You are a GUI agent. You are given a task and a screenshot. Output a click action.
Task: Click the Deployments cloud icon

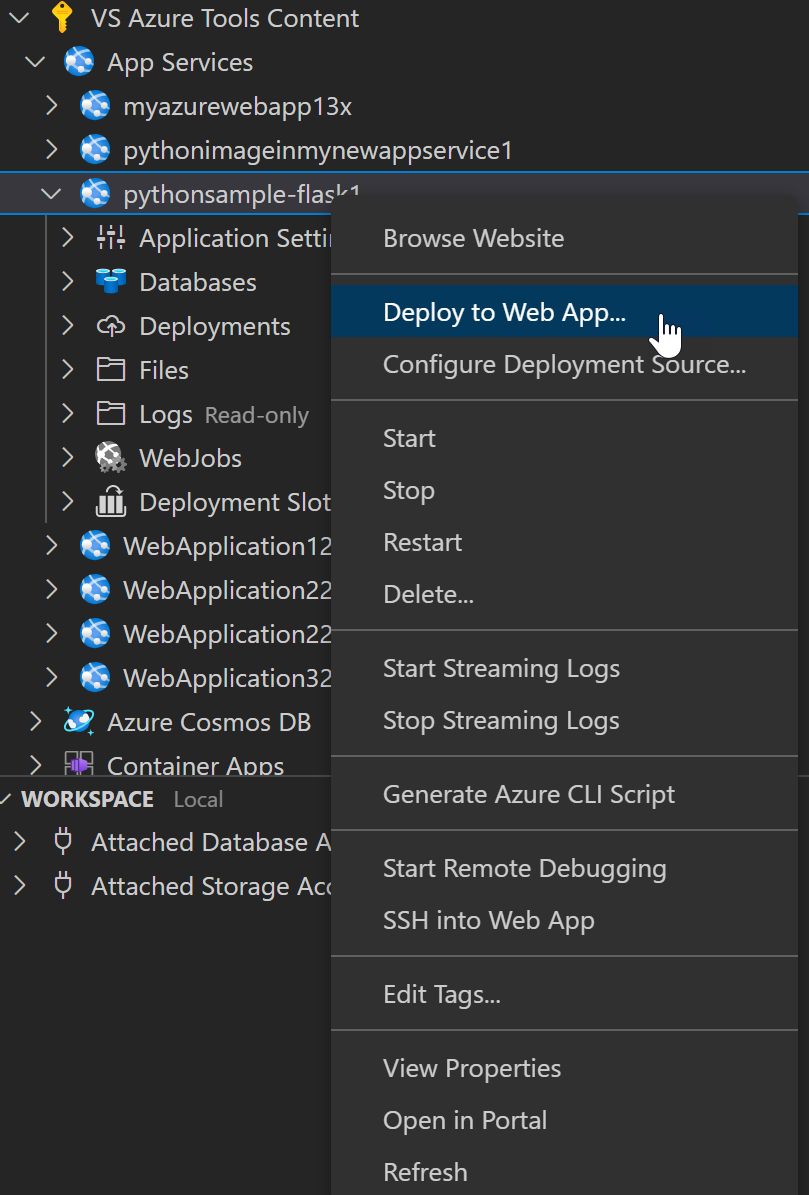[x=111, y=326]
